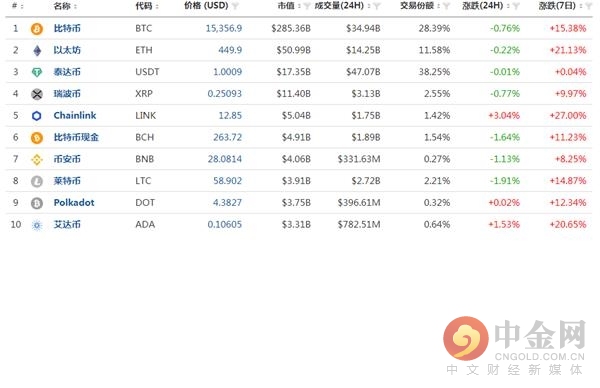600x388 pixels.
Task: Click the 中金网 watermark logo
Action: [515, 346]
